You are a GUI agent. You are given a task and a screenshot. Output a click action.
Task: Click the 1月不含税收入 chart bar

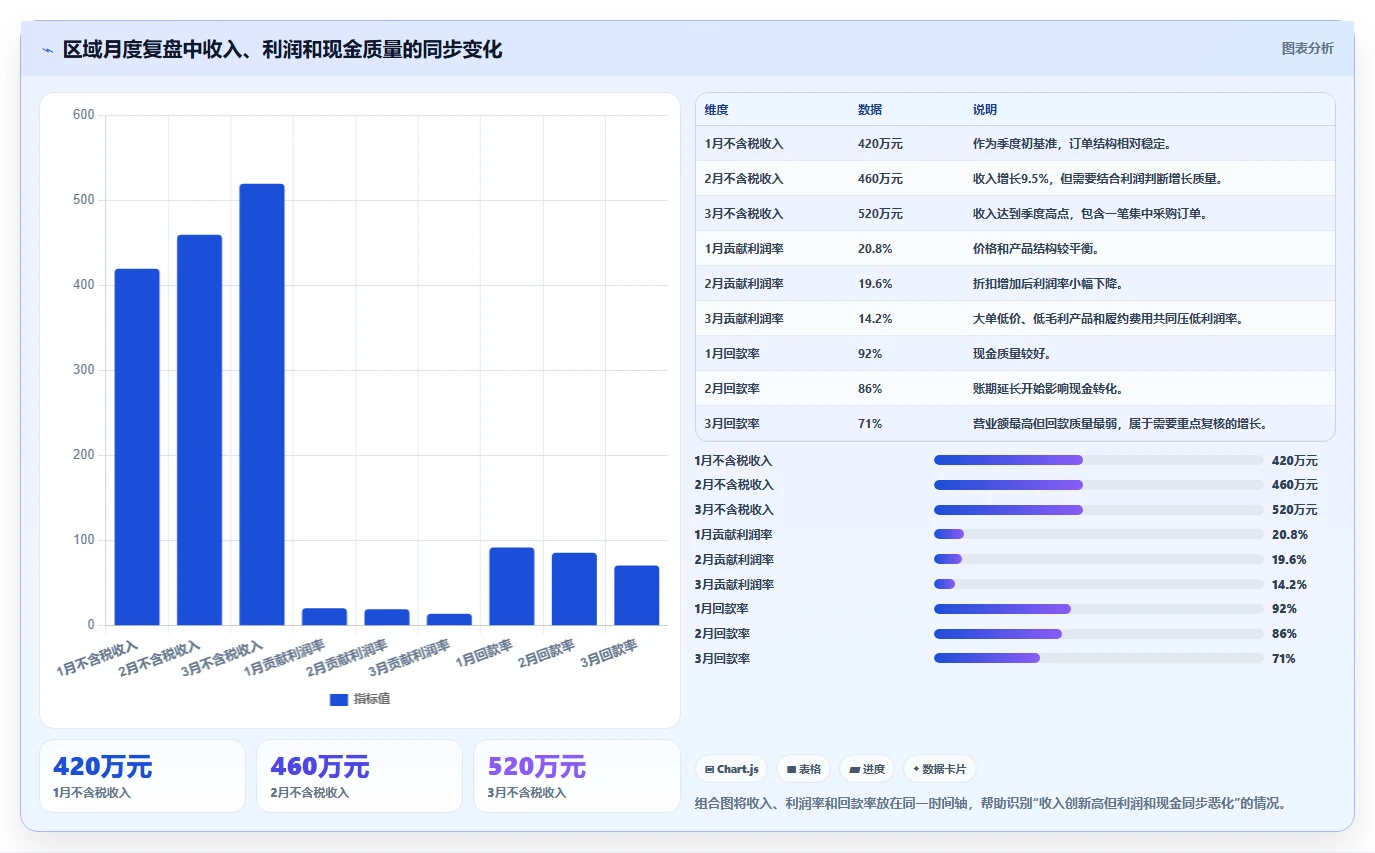coord(137,447)
